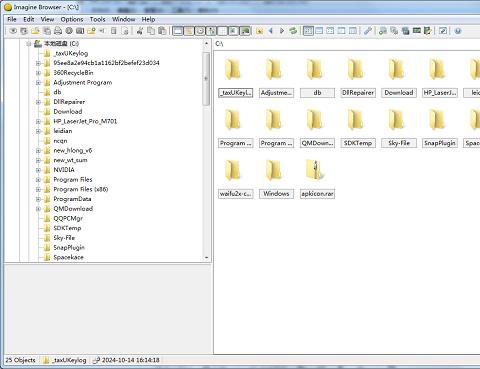Expand the NVIDIA folder node
480x369 pixels.
point(38,170)
